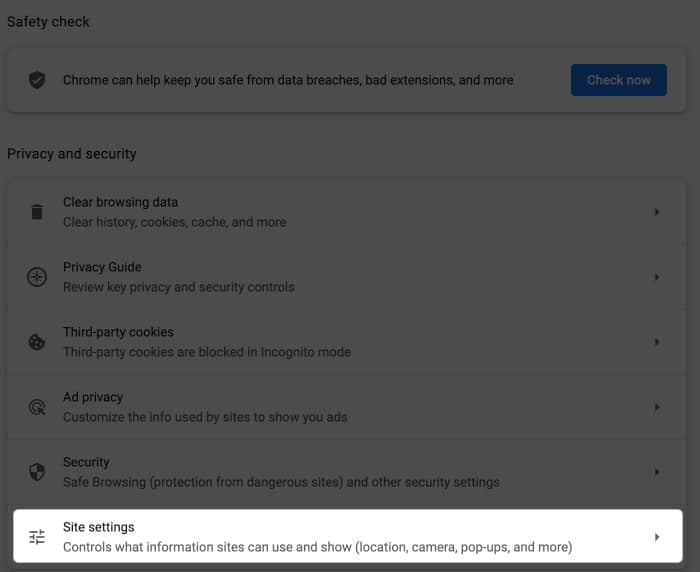Open Clear browsing data title
The image size is (700, 572).
(121, 202)
